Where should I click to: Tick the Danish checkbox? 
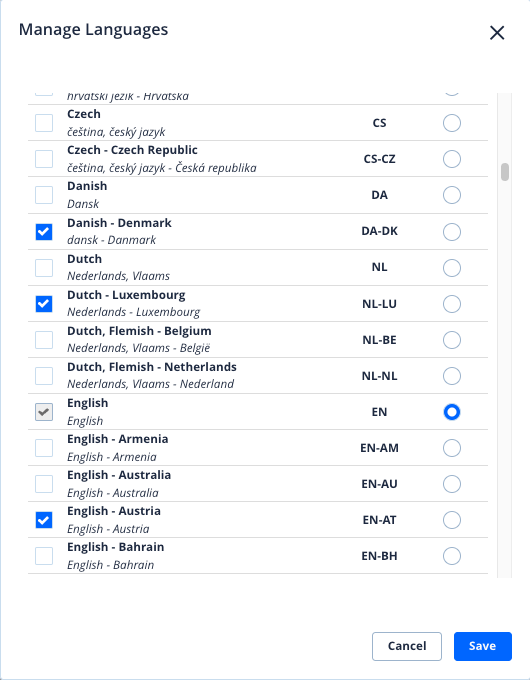[x=44, y=195]
